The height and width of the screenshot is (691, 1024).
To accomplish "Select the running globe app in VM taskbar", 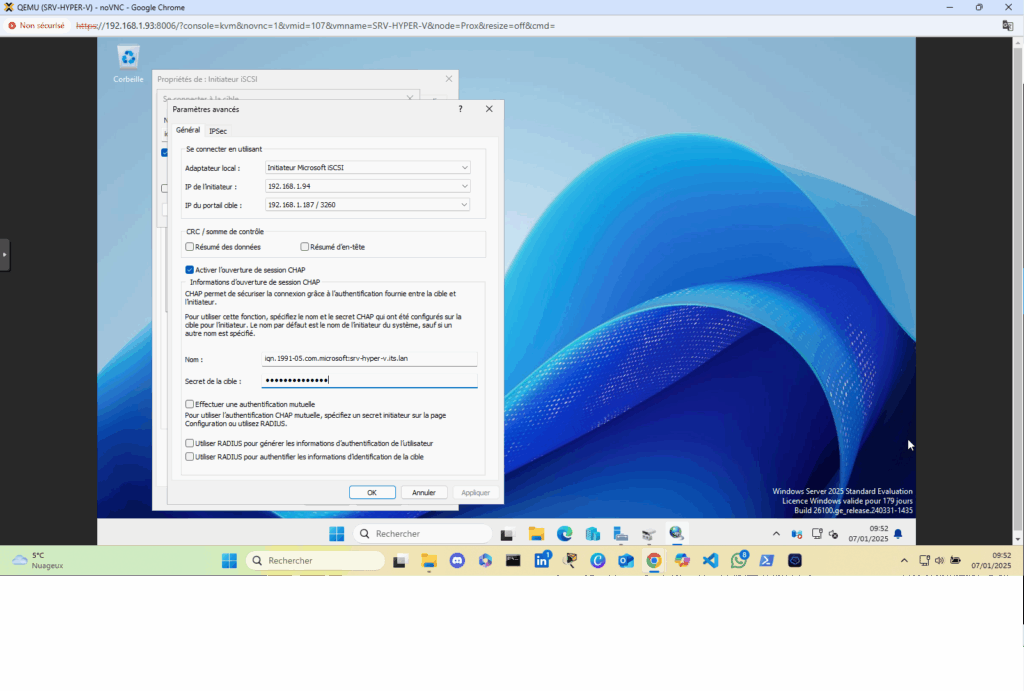I will [x=676, y=534].
